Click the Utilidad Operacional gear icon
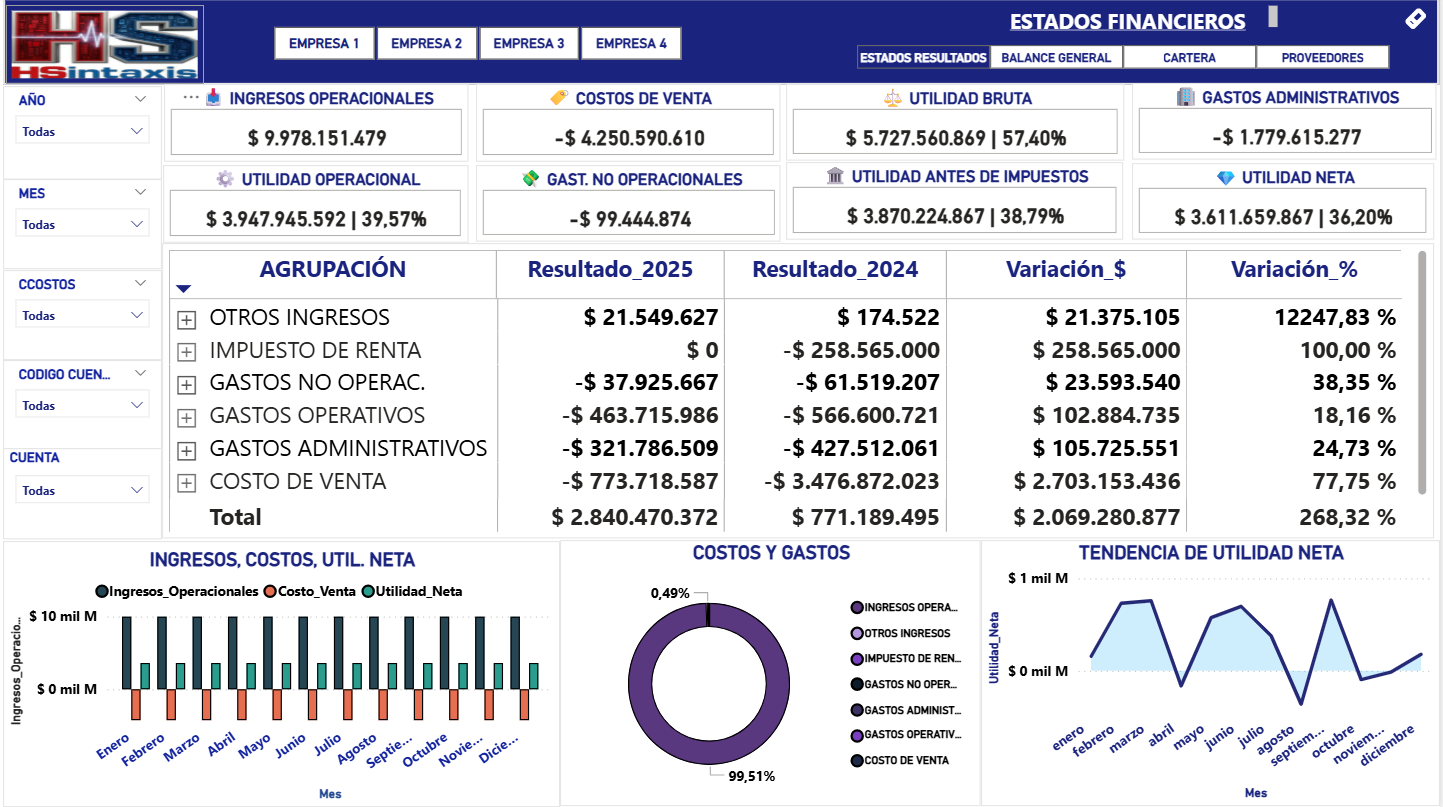This screenshot has height=807, width=1443. click(225, 179)
